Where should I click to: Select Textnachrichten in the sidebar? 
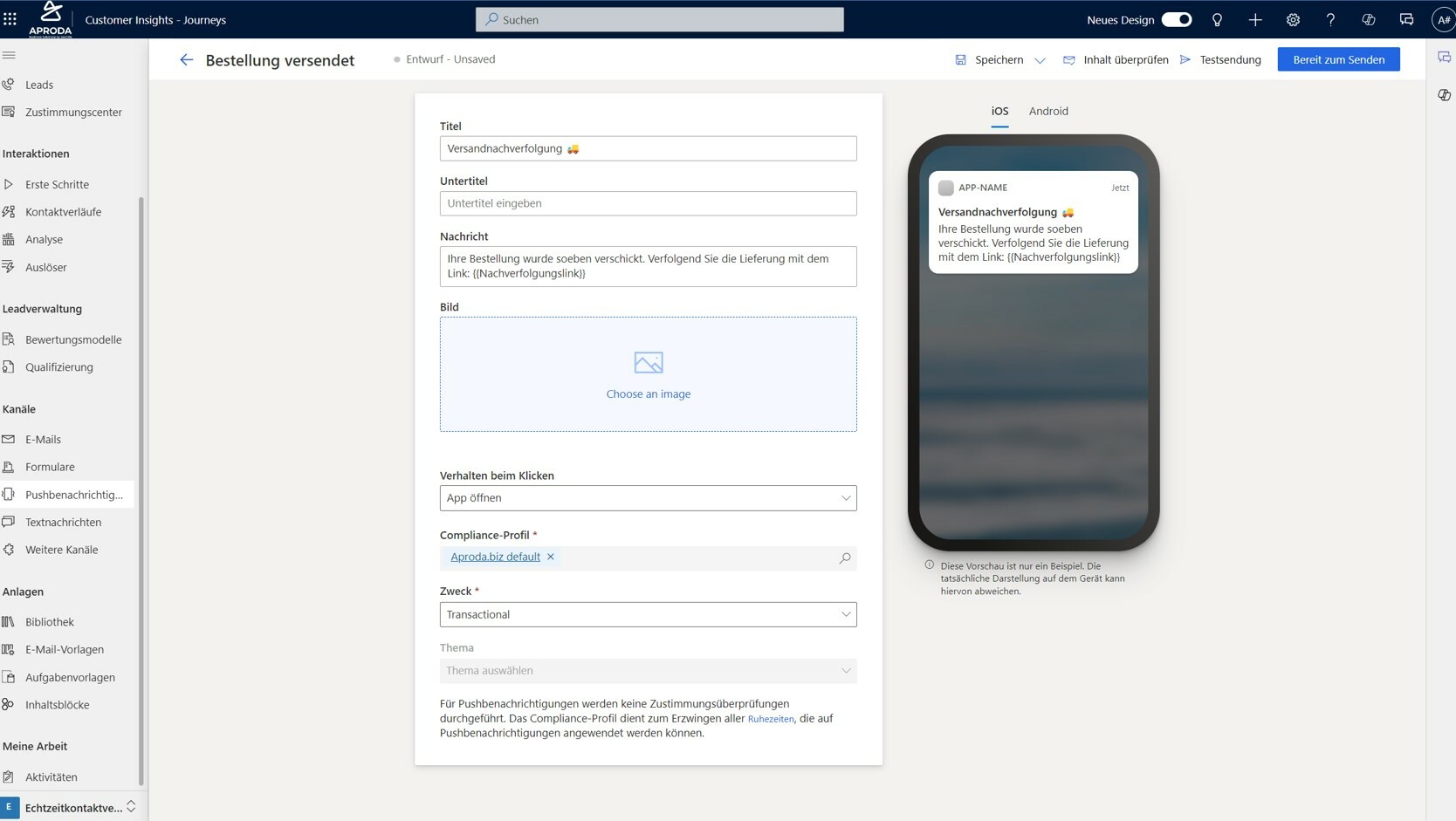(64, 522)
